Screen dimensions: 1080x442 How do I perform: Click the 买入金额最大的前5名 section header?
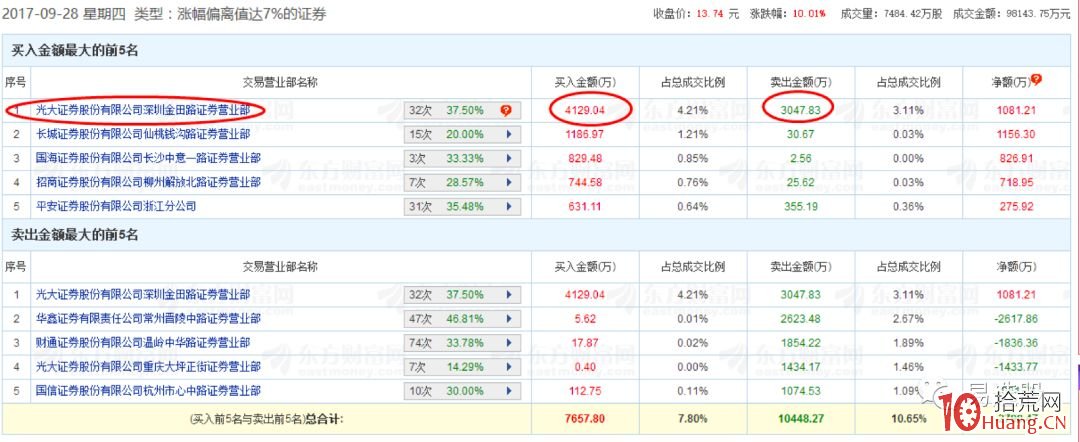click(75, 50)
